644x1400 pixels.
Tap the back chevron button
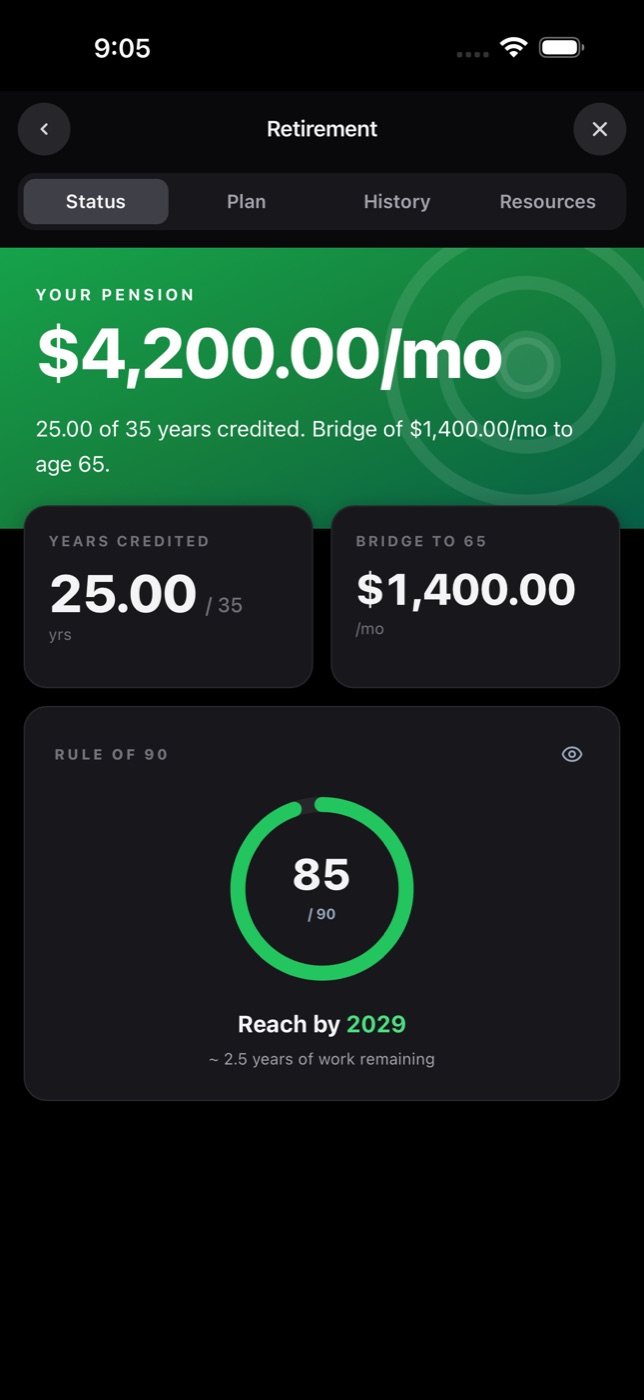click(44, 129)
